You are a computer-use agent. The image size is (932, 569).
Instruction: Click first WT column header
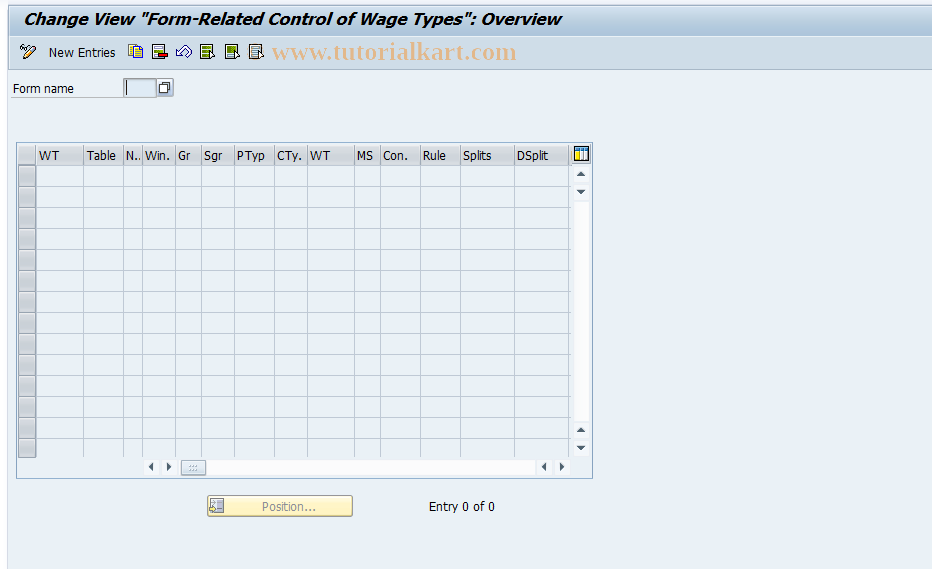click(59, 156)
